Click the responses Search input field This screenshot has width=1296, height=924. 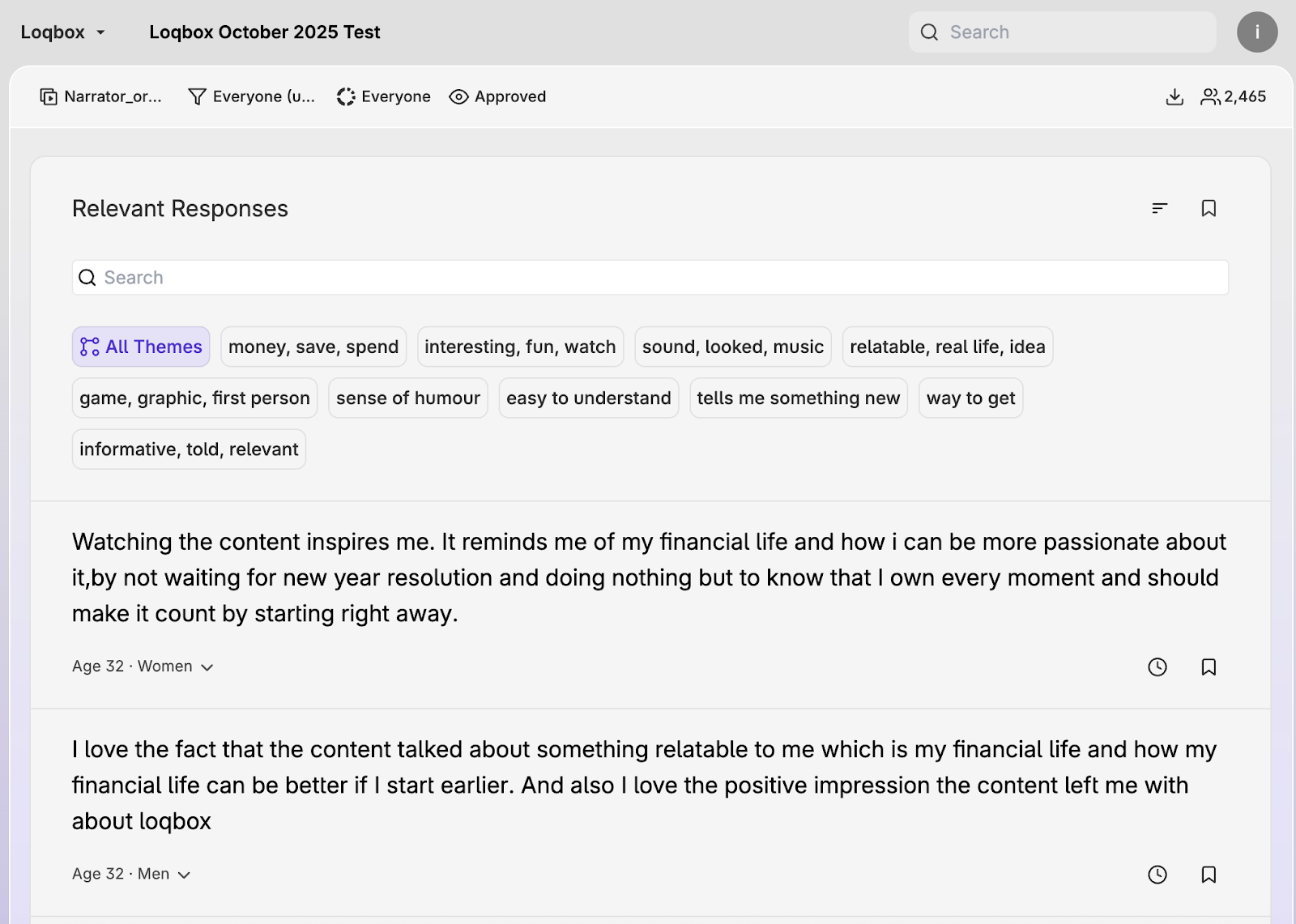coord(650,278)
